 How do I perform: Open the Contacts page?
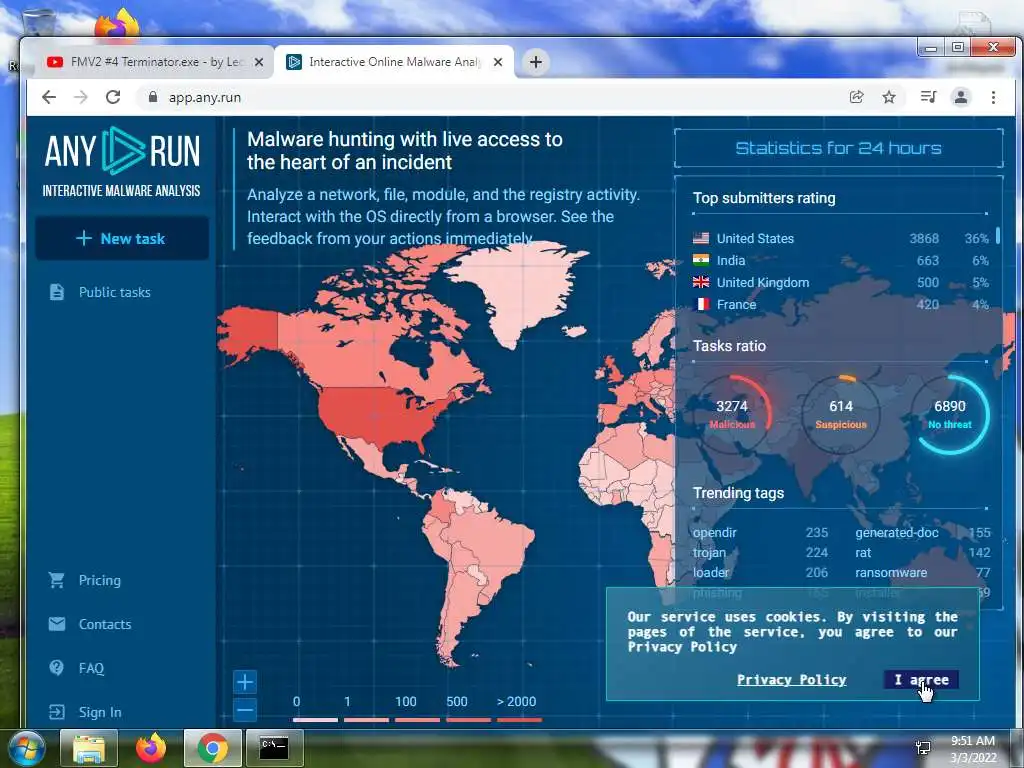(x=104, y=624)
